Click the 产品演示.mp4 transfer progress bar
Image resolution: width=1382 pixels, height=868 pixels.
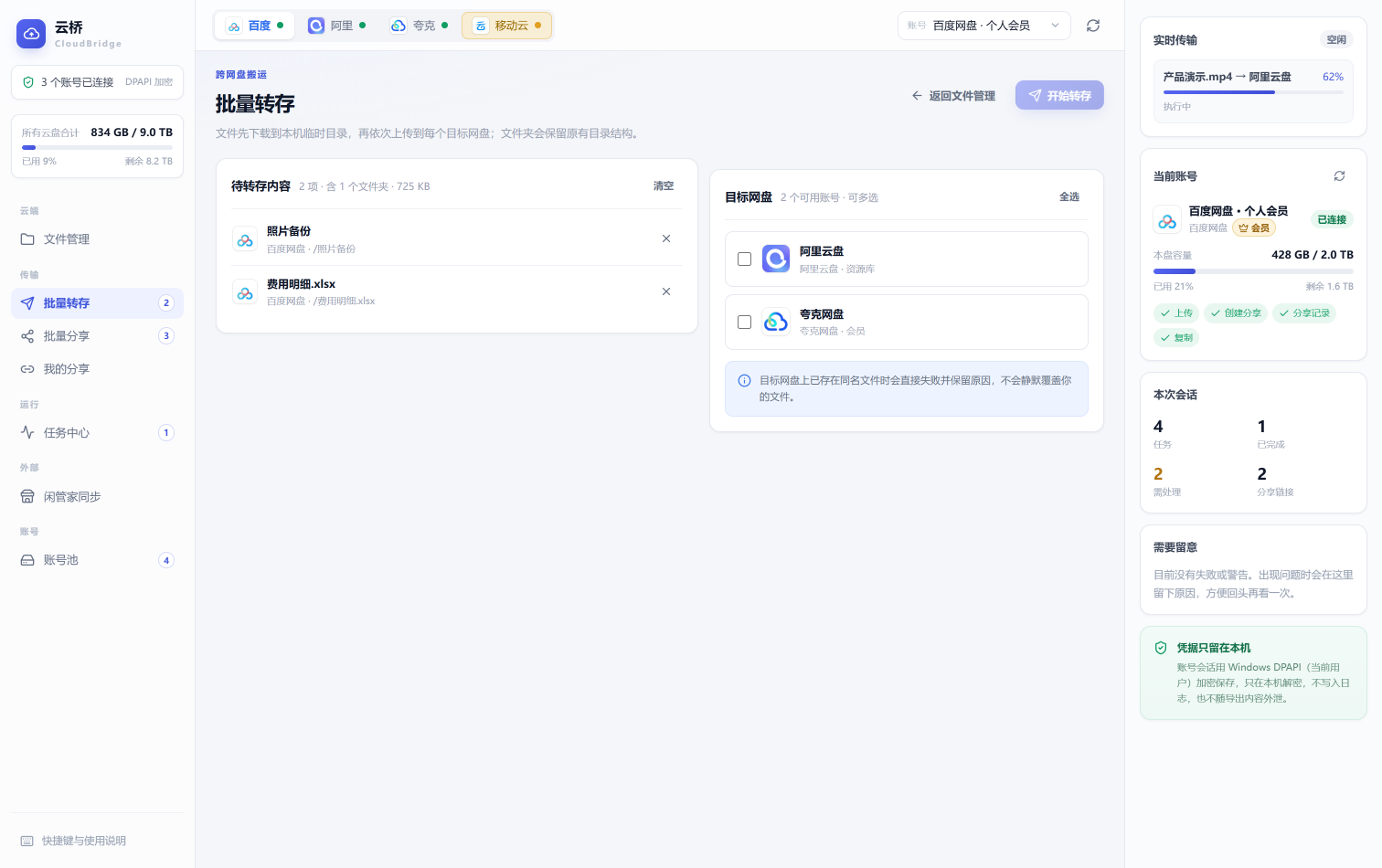tap(1253, 92)
